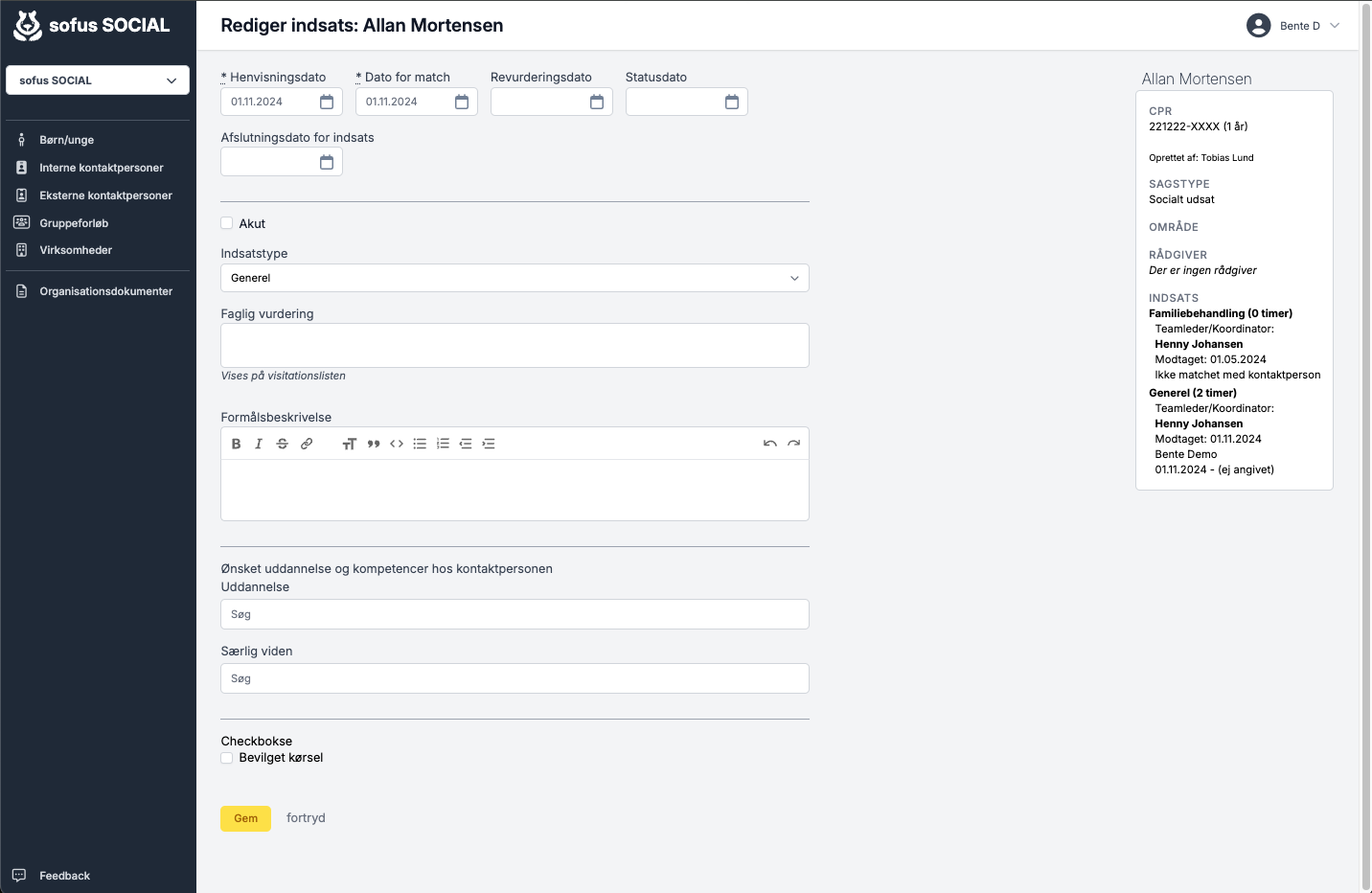Open Gruppeforløb from the sidebar
This screenshot has height=893, width=1372.
(74, 223)
